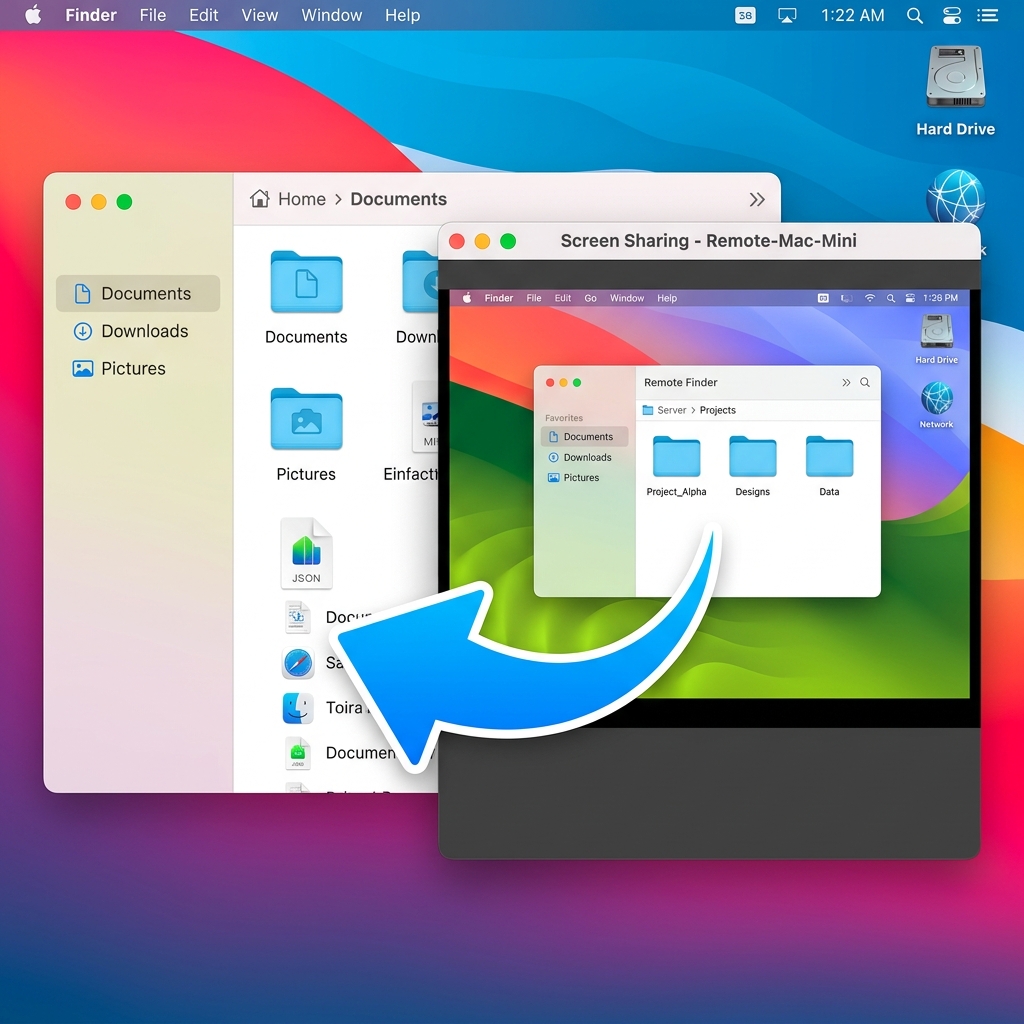The image size is (1024, 1024).
Task: Click the Remote Finder window title
Action: pos(680,382)
